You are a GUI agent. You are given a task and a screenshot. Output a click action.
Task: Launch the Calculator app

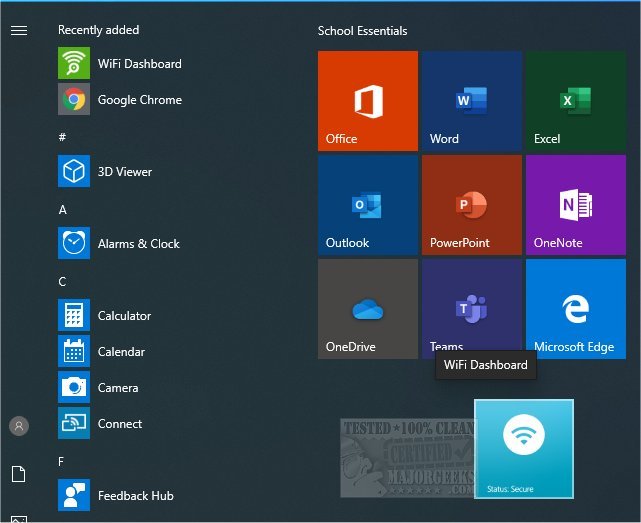tap(105, 315)
